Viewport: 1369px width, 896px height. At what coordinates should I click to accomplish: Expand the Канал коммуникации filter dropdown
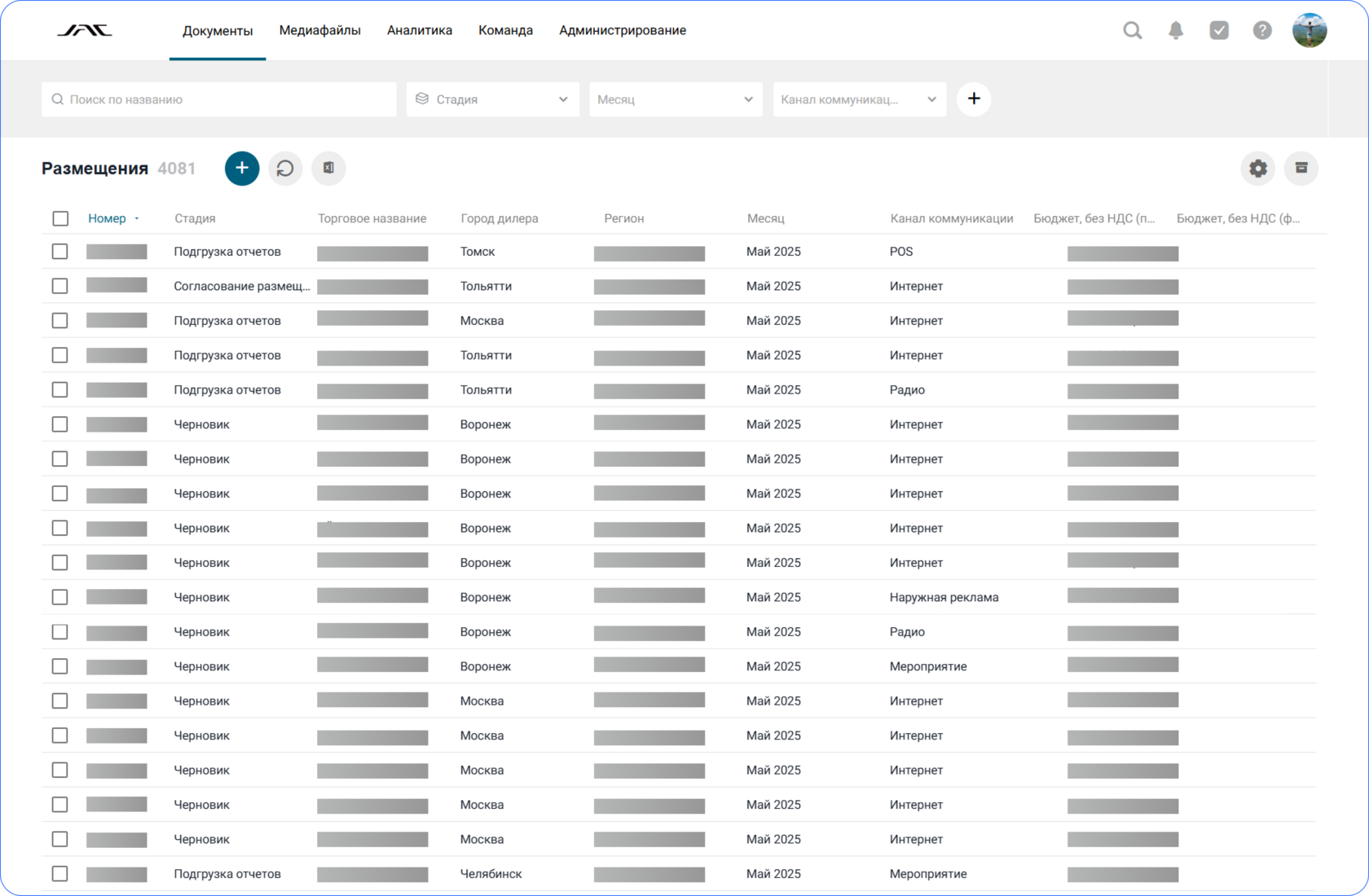(859, 99)
